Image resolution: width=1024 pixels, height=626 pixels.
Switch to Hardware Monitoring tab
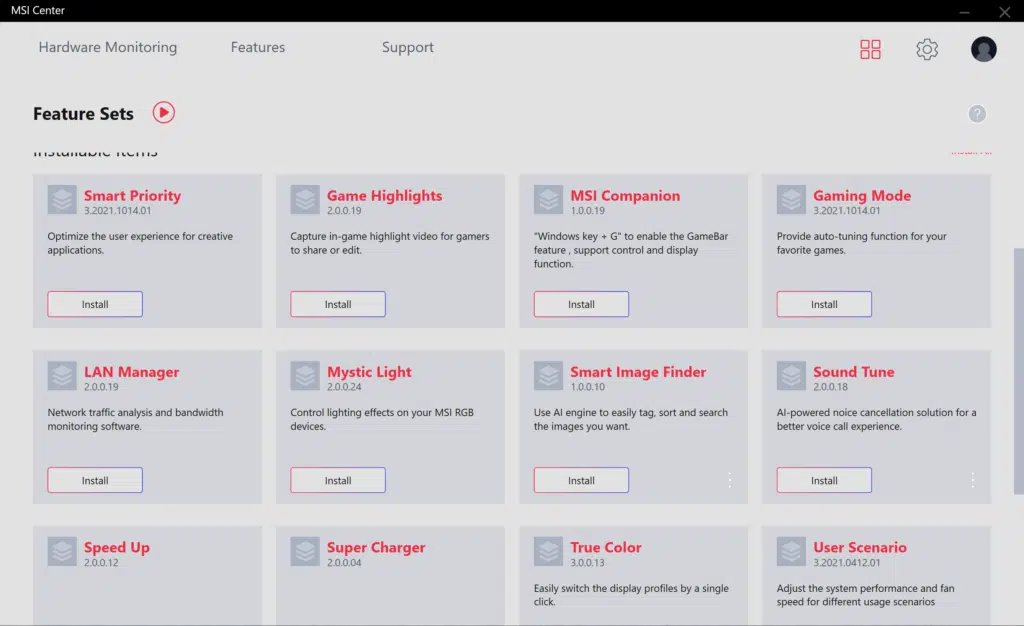[108, 47]
